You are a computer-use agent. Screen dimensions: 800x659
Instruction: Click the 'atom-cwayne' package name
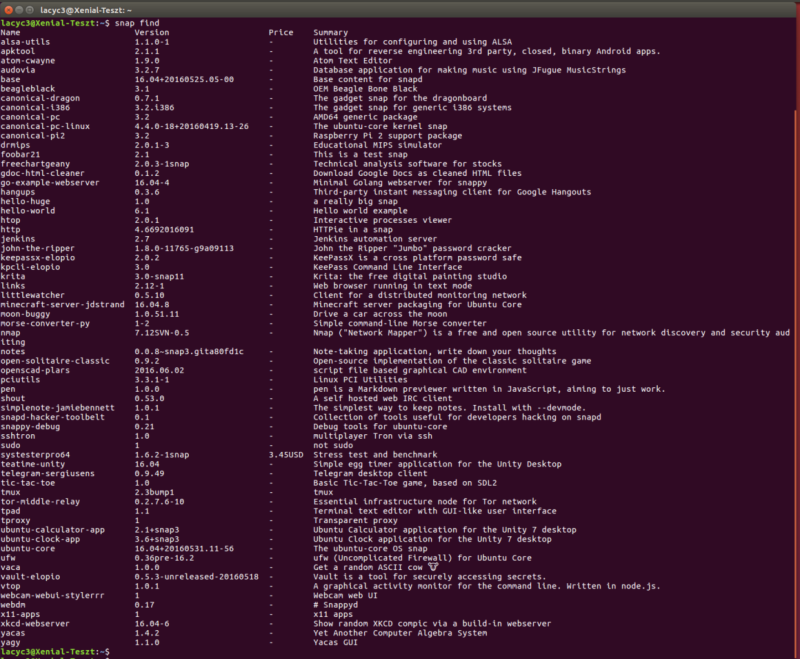[28, 61]
